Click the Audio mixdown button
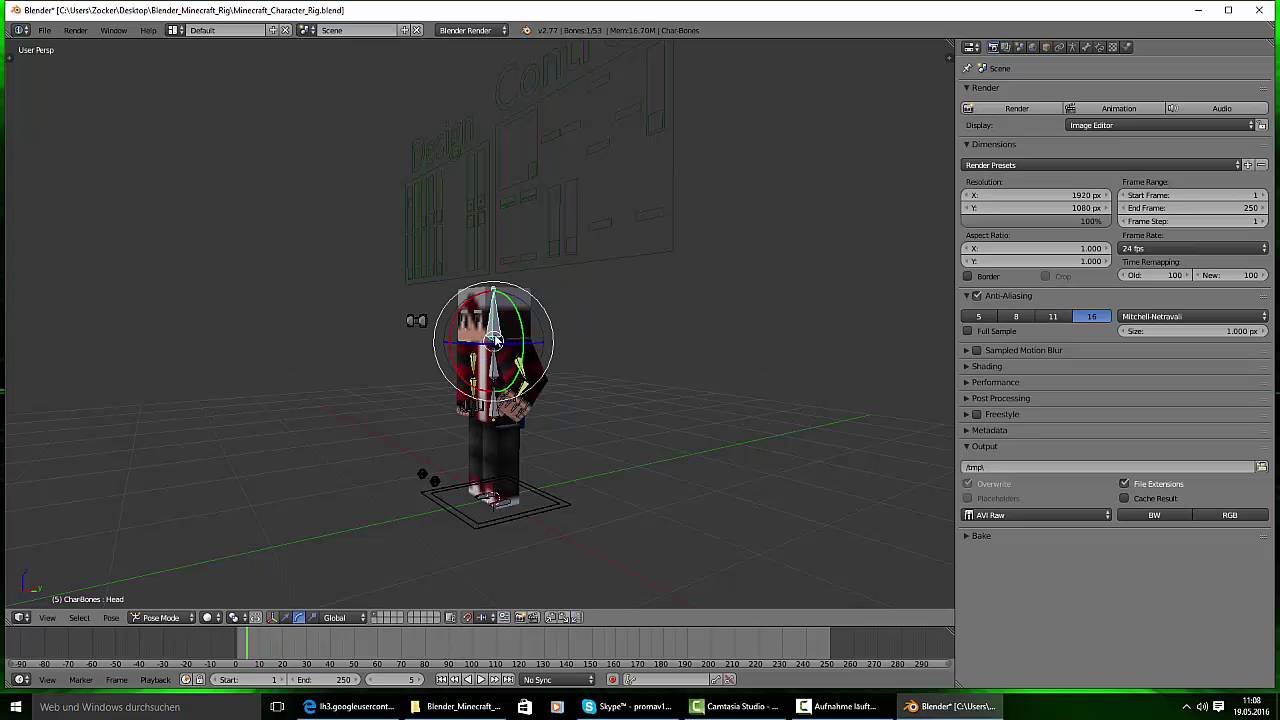Viewport: 1280px width, 720px height. [1216, 108]
